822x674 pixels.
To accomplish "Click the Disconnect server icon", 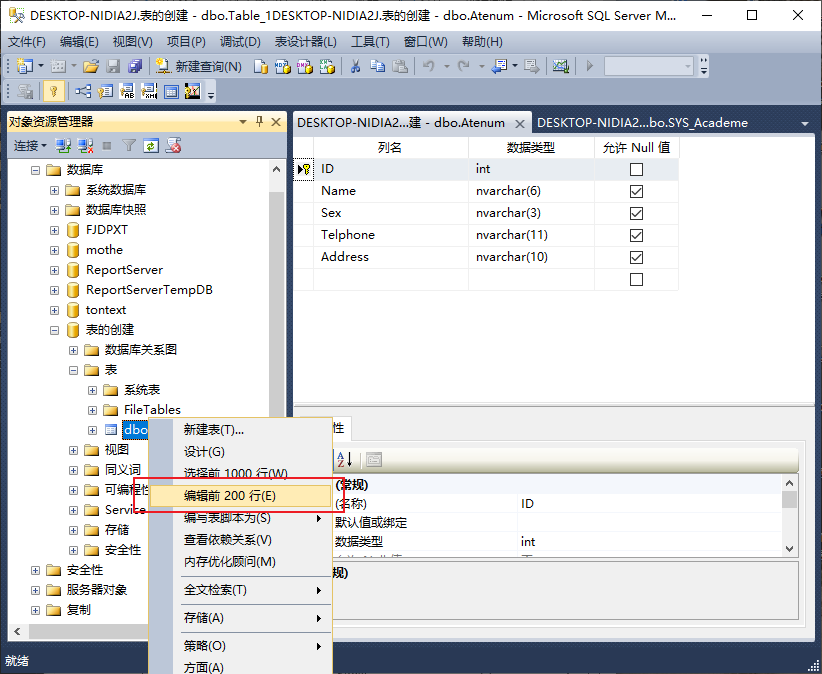I will click(x=85, y=145).
